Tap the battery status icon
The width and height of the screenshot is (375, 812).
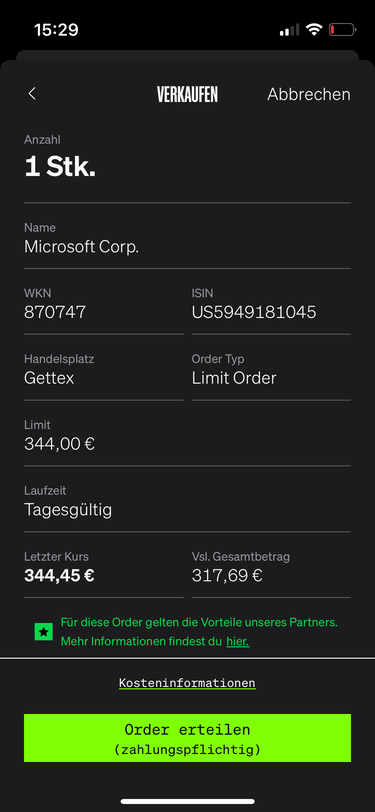[x=342, y=30]
